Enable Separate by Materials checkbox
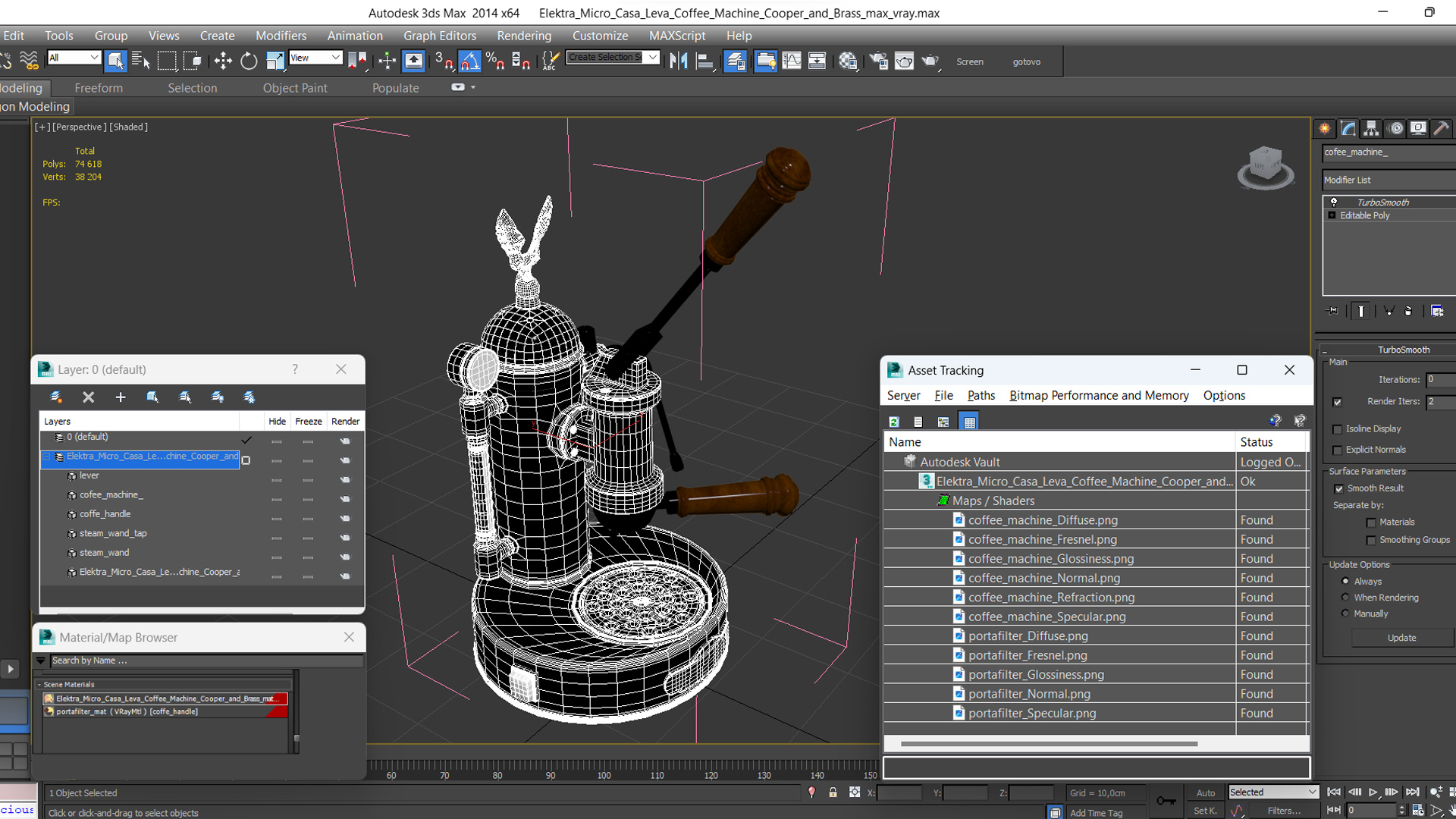The image size is (1456, 819). pyautogui.click(x=1371, y=522)
